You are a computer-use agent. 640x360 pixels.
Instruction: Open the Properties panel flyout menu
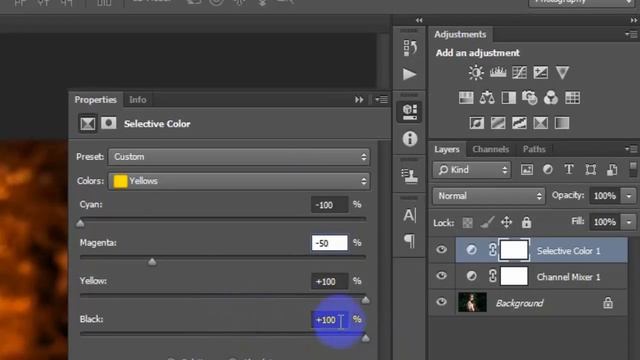click(381, 100)
